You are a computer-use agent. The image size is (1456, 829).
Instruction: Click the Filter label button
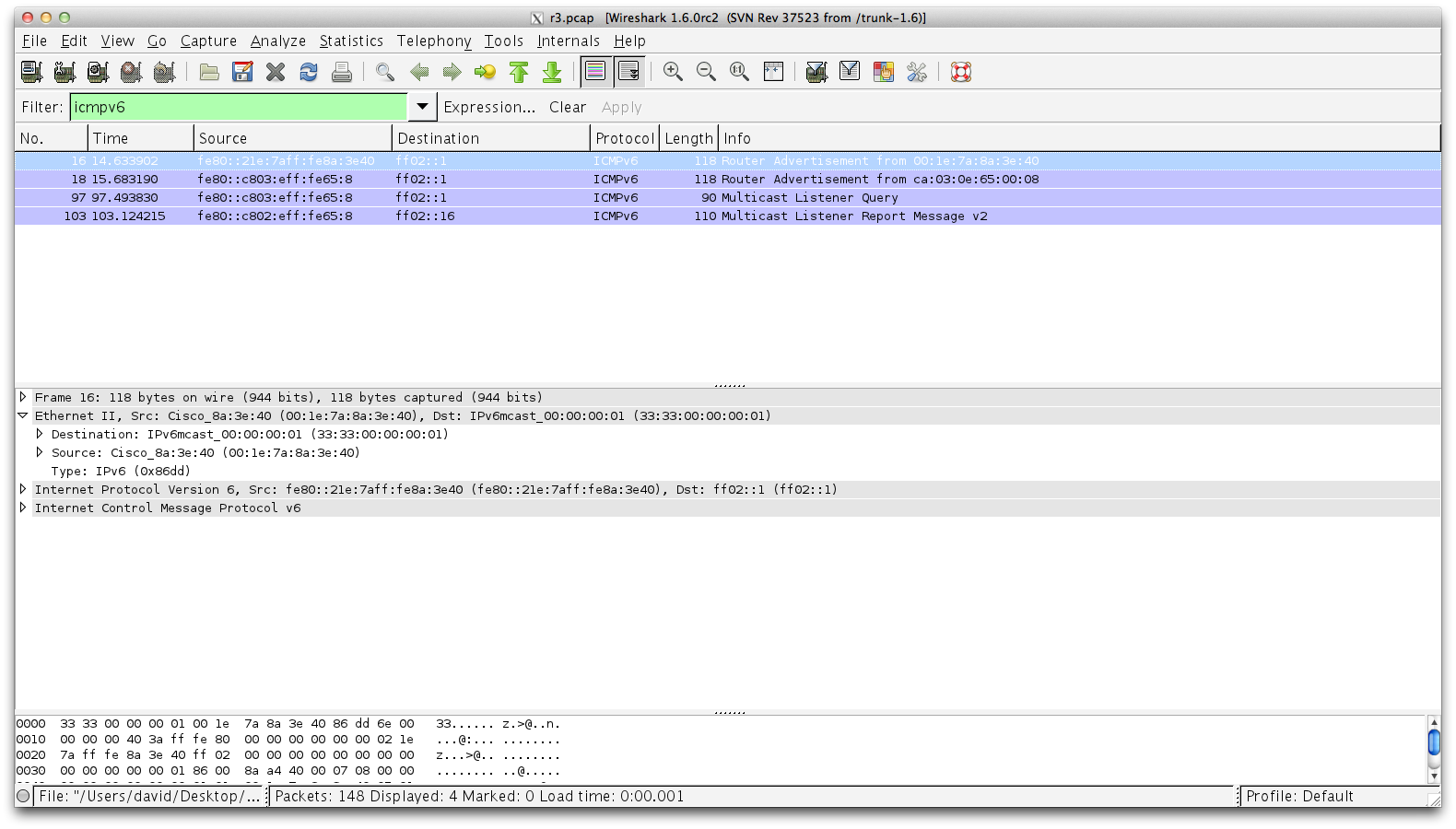pos(41,107)
